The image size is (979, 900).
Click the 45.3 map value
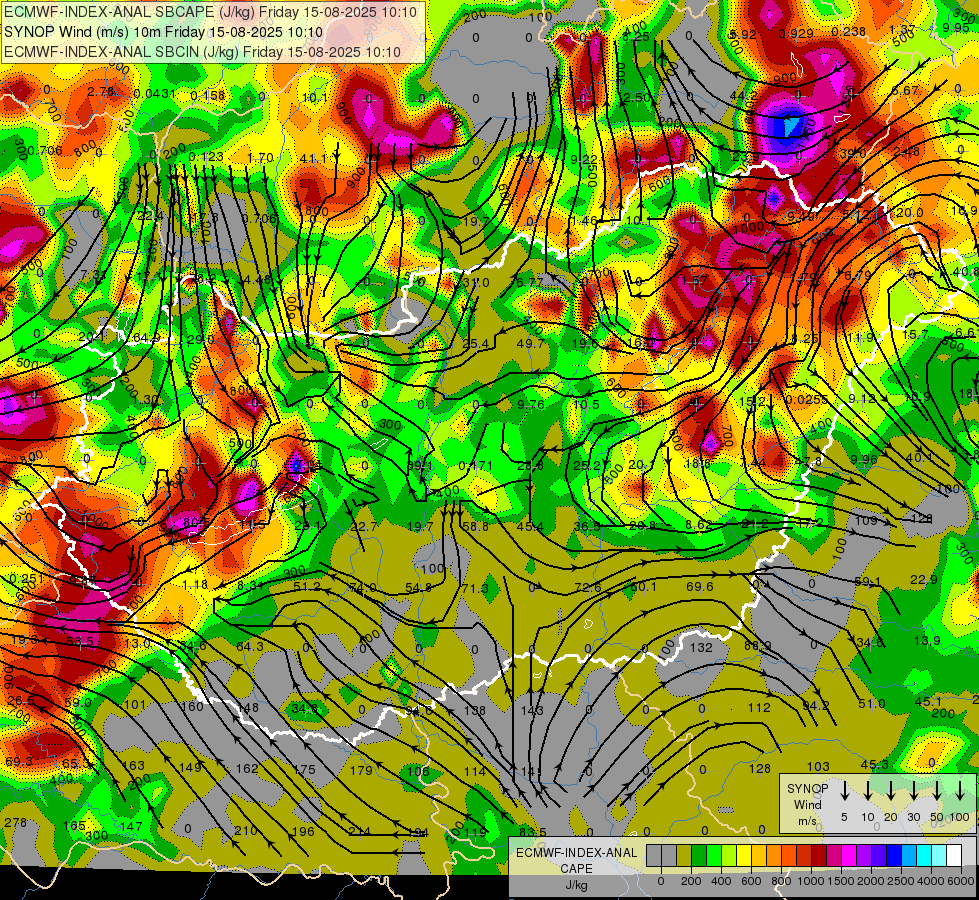pos(874,765)
